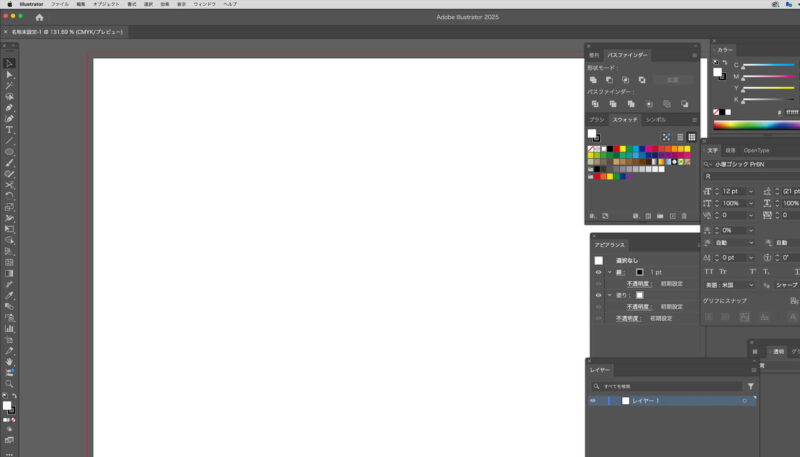Image resolution: width=800 pixels, height=457 pixels.
Task: Click the trash icon in Swatches panel
Action: [684, 215]
